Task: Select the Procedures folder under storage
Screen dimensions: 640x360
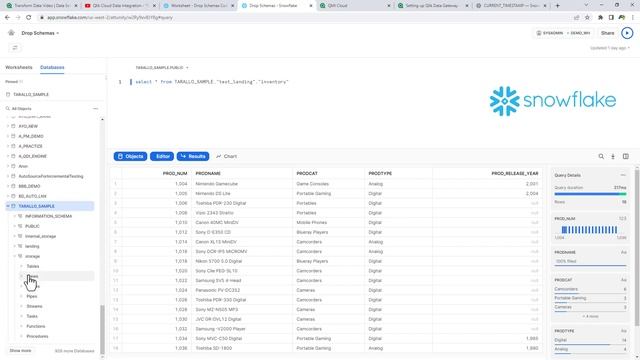Action: (x=37, y=336)
